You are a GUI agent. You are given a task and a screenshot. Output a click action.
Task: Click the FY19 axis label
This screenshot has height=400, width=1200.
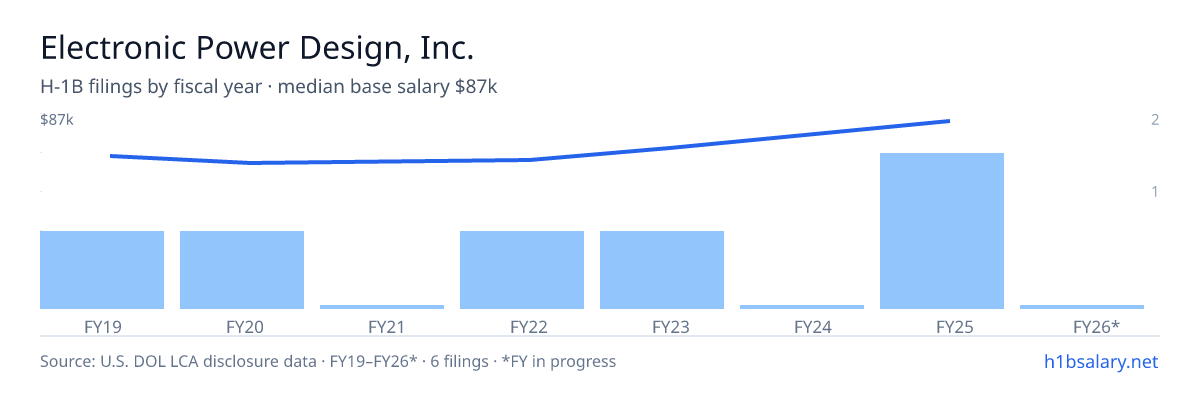102,326
